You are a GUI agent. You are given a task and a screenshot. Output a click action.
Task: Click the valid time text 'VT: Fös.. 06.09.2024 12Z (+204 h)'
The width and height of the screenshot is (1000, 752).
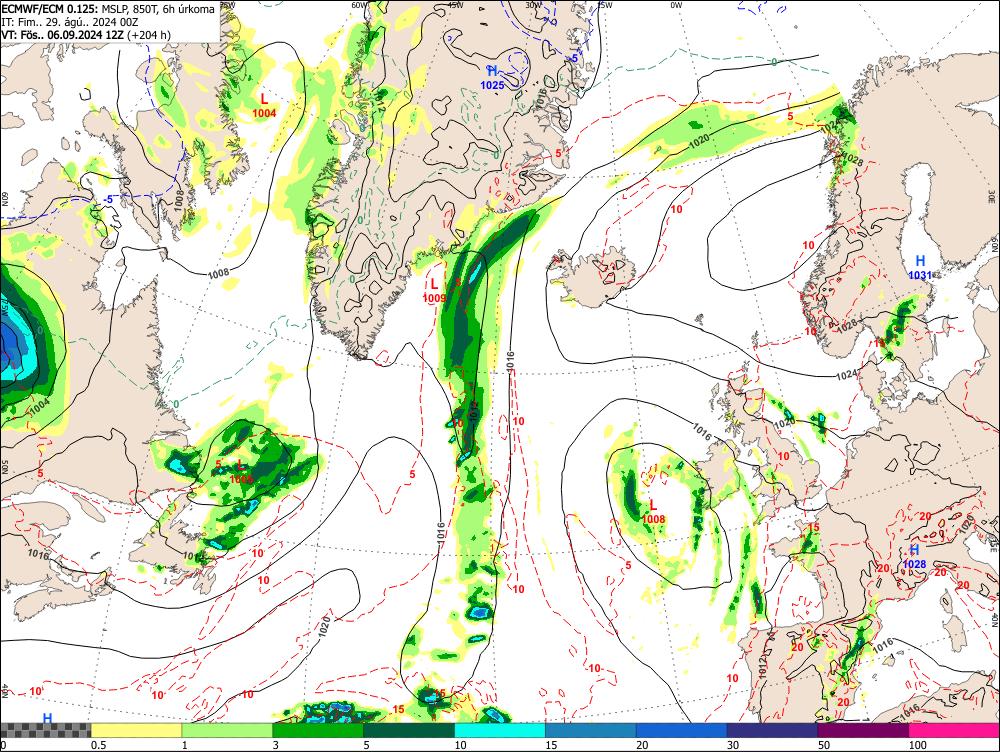pos(86,34)
